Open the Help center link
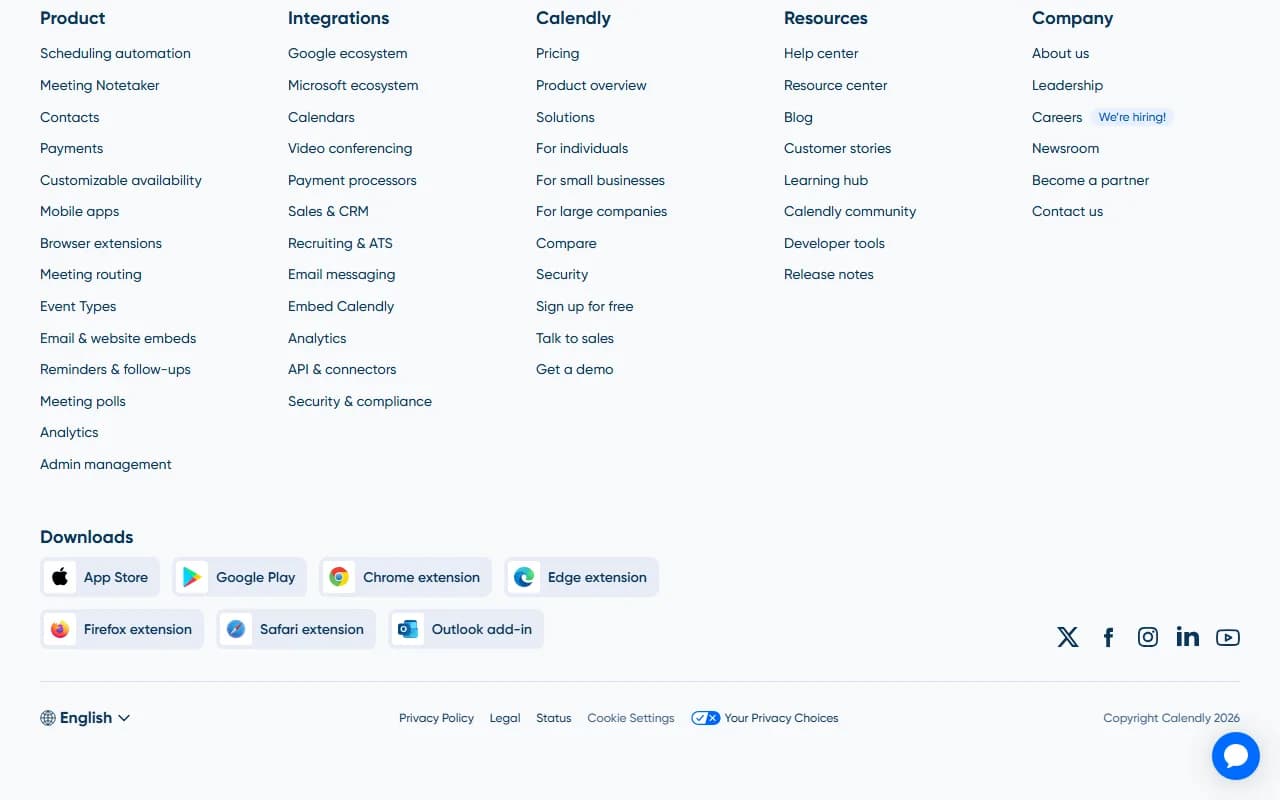Viewport: 1280px width, 800px height. tap(821, 54)
